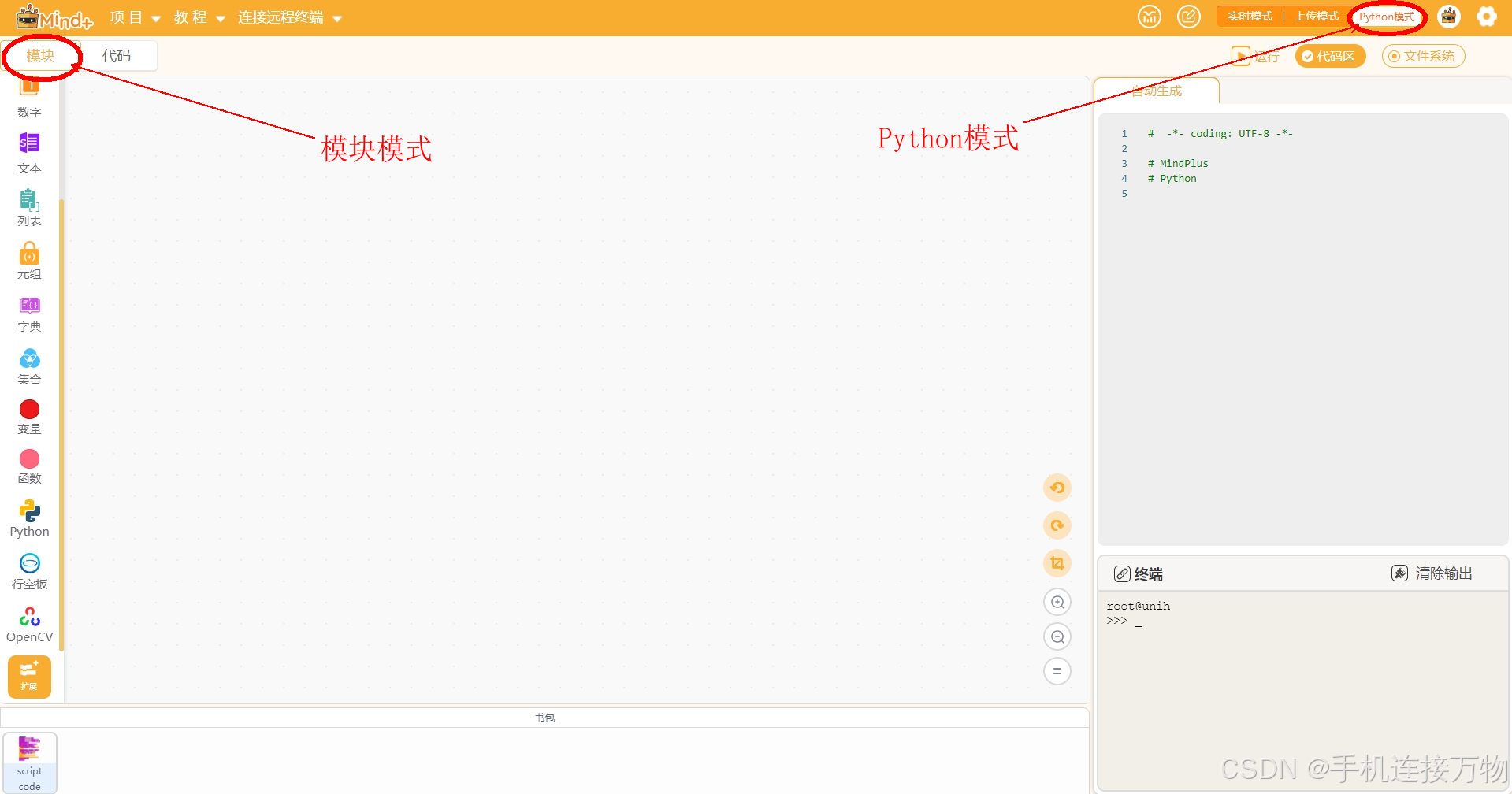The width and height of the screenshot is (1512, 794).
Task: Select the 自动生成 code tab
Action: point(1157,91)
